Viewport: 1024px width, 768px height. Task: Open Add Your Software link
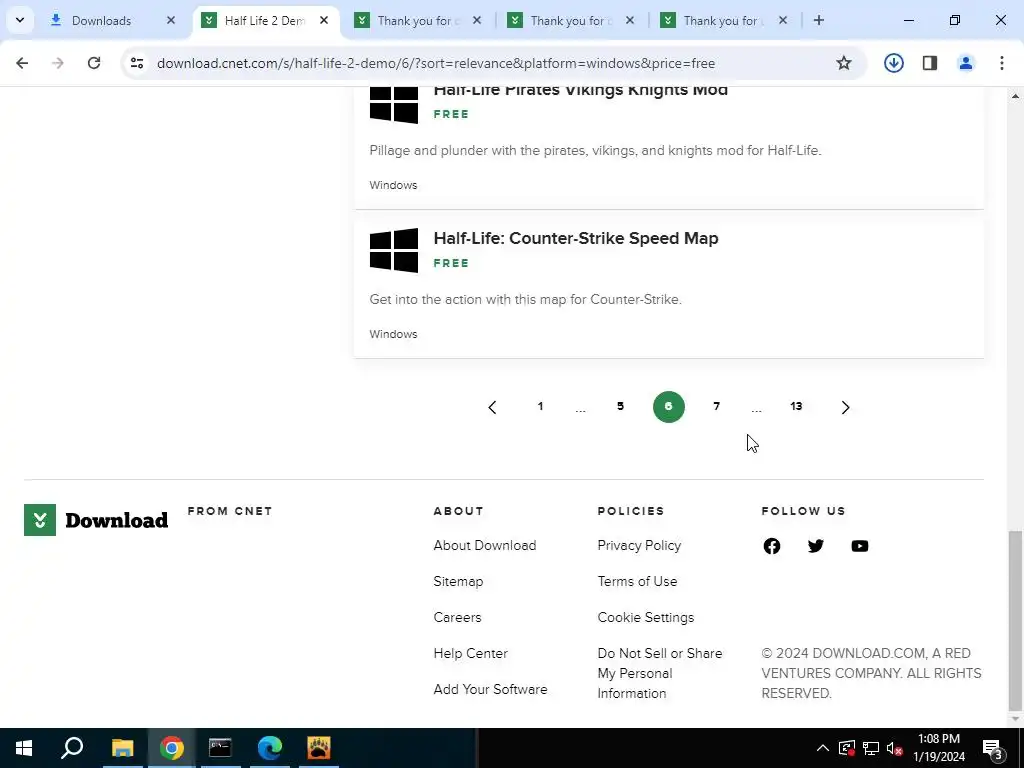490,689
